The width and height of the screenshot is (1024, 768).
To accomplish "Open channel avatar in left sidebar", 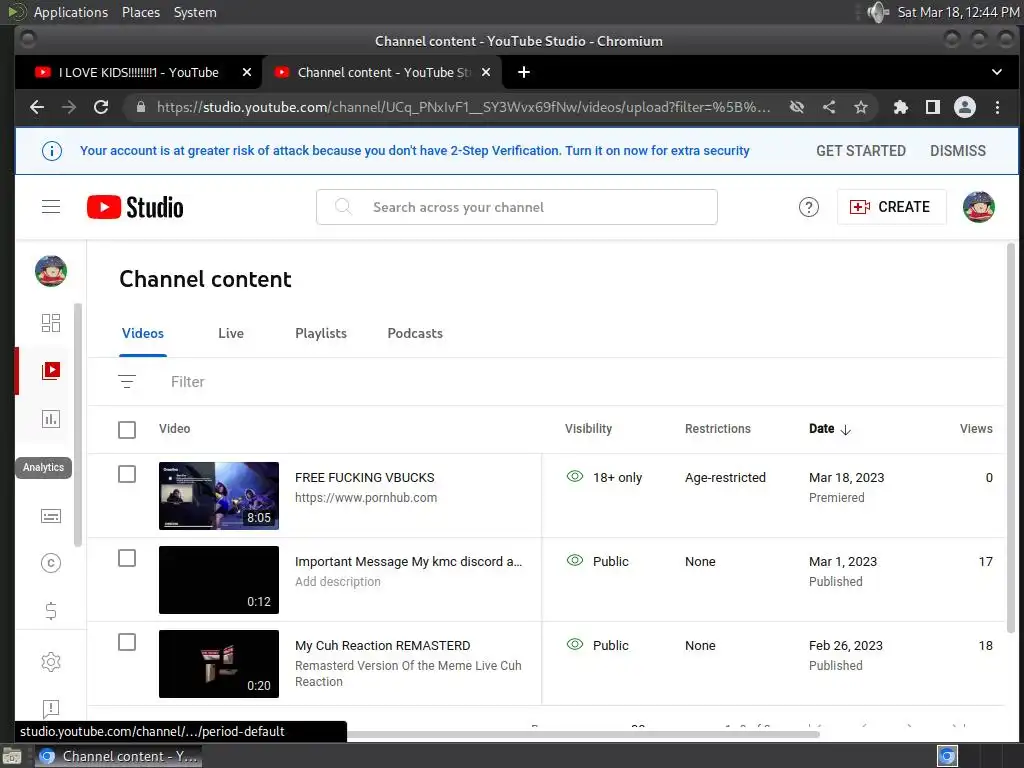I will [51, 271].
